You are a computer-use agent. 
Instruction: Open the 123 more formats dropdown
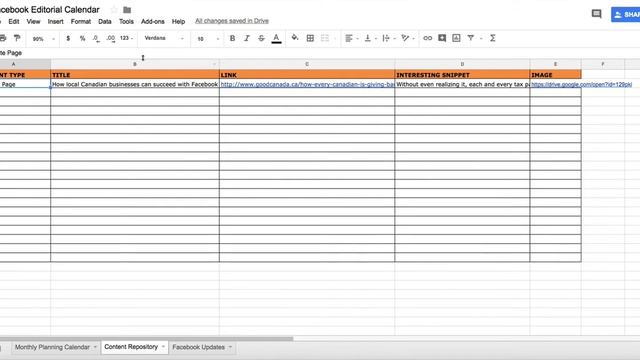[126, 38]
